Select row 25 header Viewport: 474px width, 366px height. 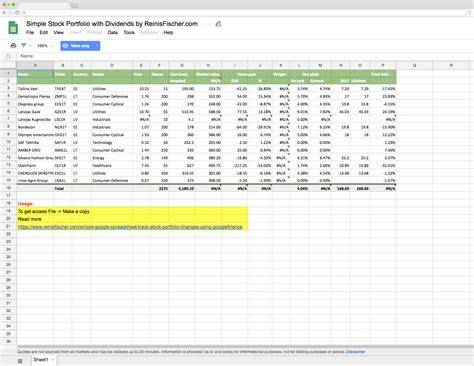[8, 257]
